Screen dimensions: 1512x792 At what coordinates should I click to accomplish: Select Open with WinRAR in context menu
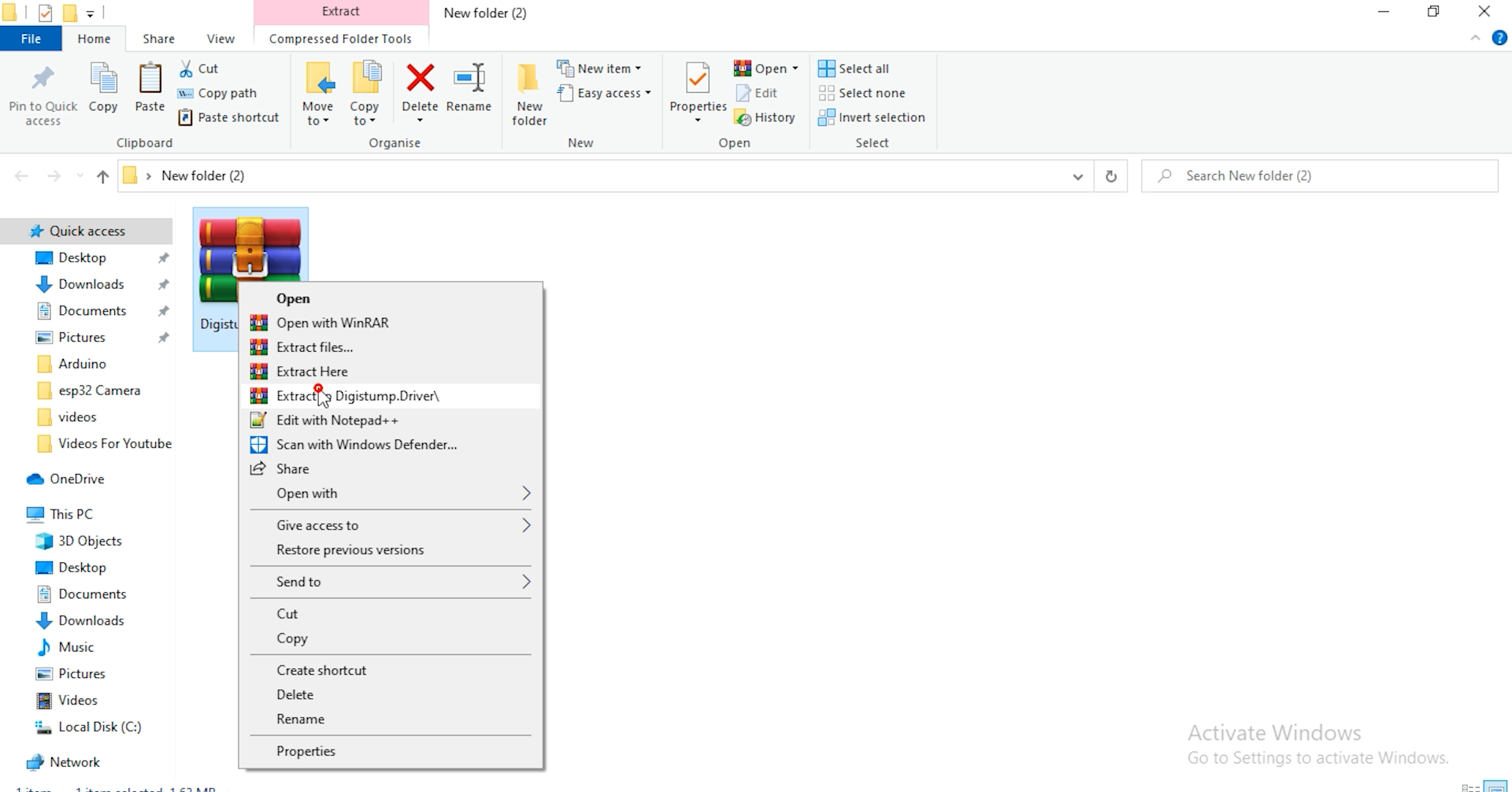(x=391, y=323)
